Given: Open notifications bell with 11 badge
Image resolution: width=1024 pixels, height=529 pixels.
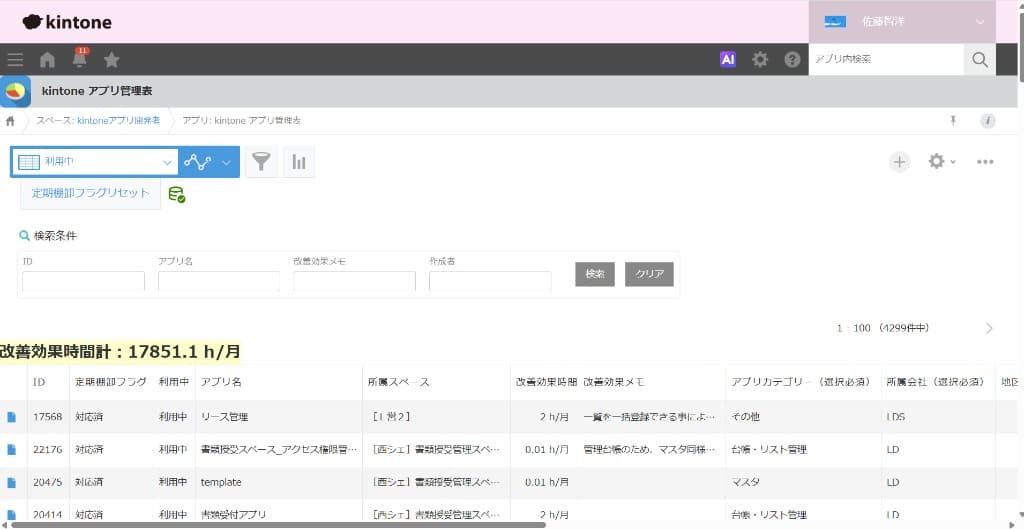Looking at the screenshot, I should pyautogui.click(x=80, y=59).
